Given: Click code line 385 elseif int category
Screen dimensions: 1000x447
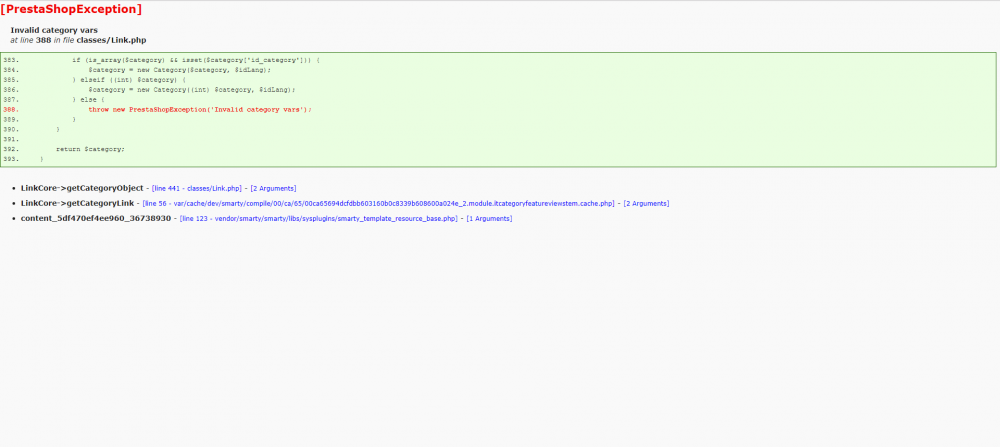Looking at the screenshot, I should (x=128, y=80).
